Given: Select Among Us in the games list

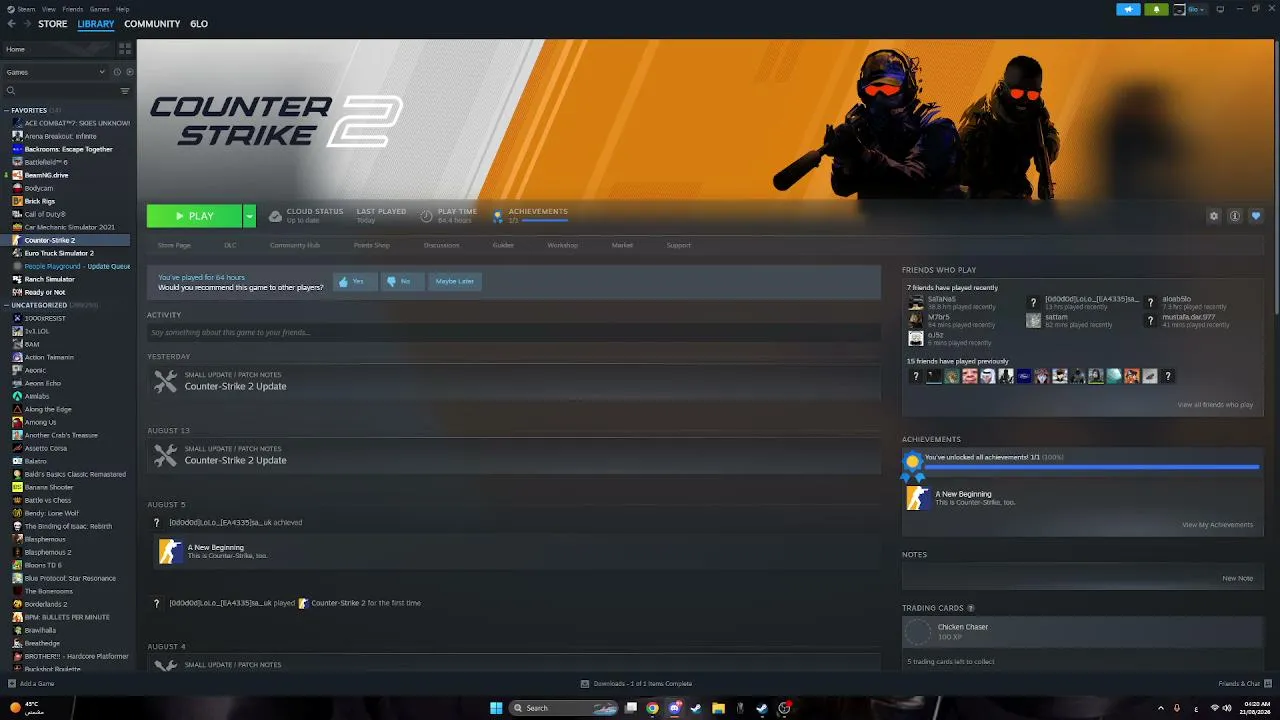Looking at the screenshot, I should (40, 422).
